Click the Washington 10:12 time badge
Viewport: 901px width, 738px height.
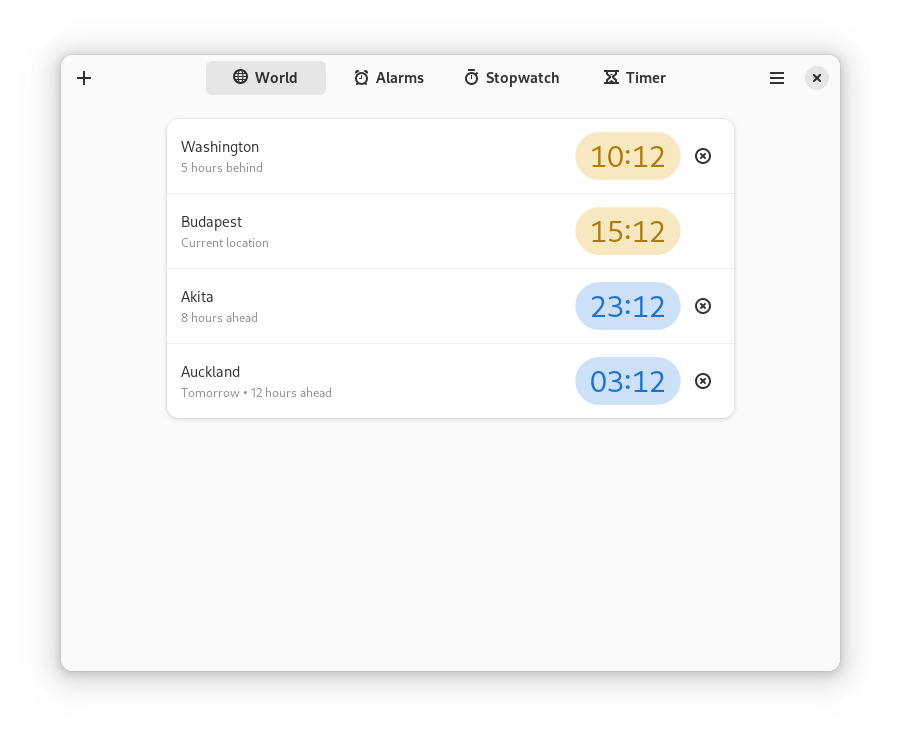tap(627, 156)
